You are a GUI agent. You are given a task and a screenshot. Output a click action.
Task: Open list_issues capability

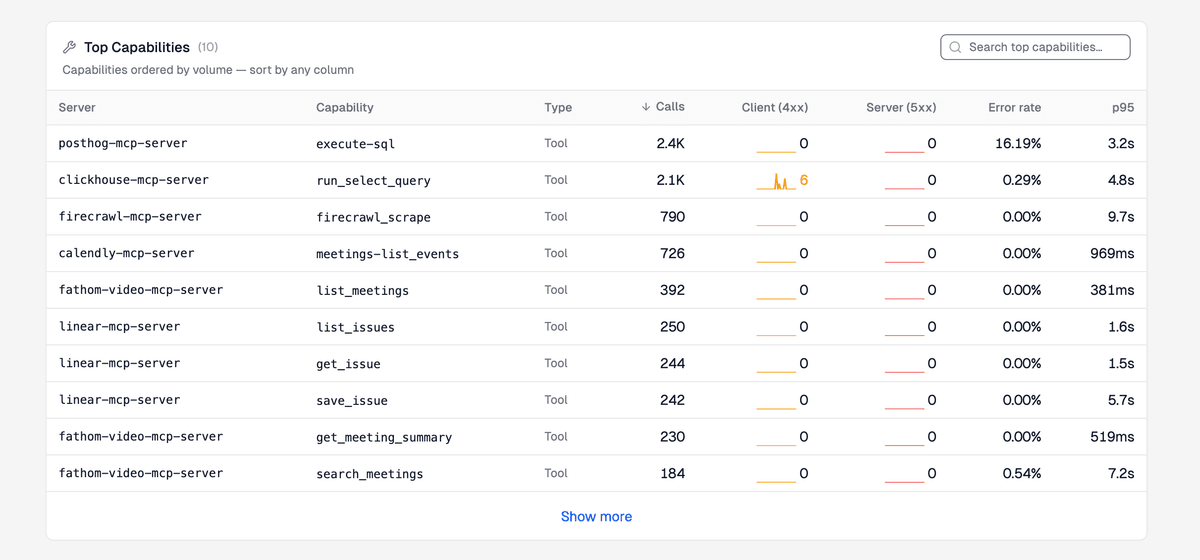[356, 327]
